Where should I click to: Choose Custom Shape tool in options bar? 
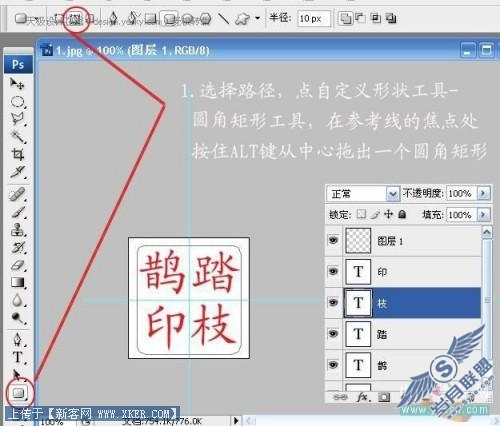pyautogui.click(x=242, y=19)
